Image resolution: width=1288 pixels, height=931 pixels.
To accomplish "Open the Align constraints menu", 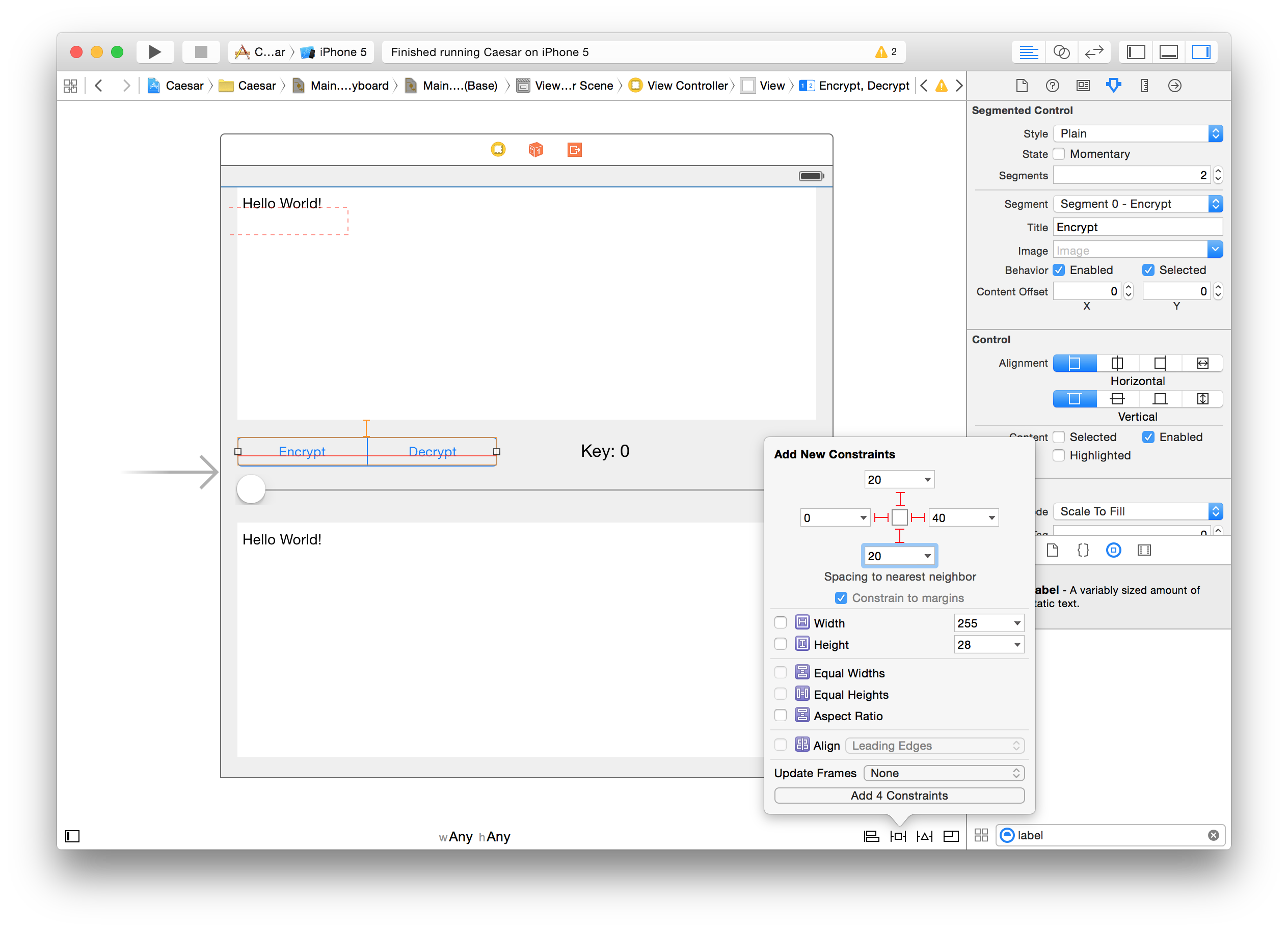I will pyautogui.click(x=871, y=836).
